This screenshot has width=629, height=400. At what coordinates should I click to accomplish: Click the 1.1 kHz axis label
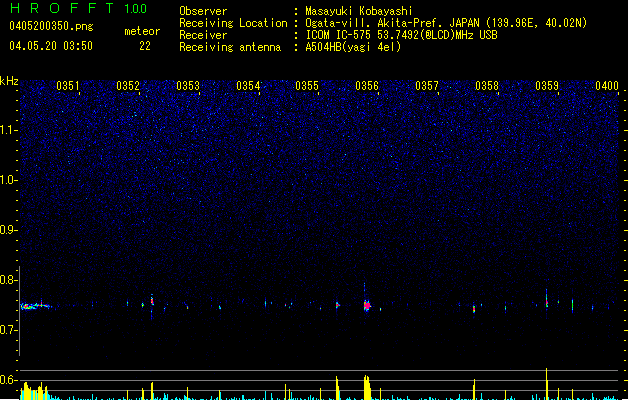(x=9, y=130)
